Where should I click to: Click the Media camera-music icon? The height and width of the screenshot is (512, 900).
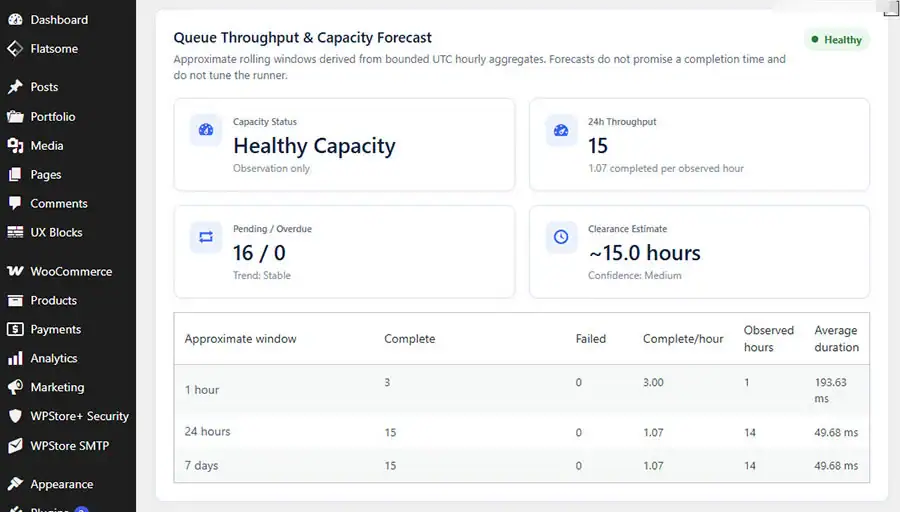point(15,146)
